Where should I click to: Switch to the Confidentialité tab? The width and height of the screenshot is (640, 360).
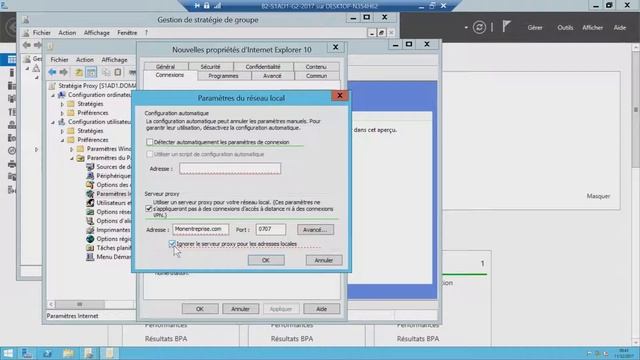(263, 67)
